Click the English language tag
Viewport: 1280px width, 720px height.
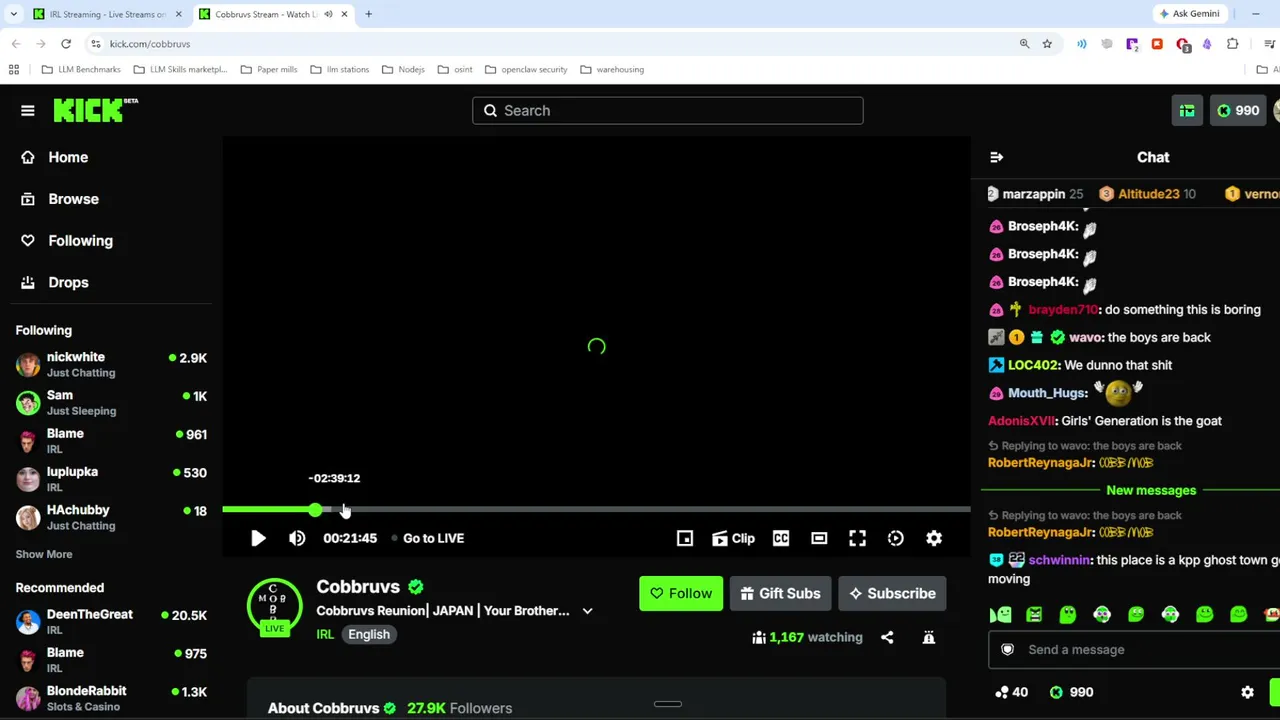point(369,634)
